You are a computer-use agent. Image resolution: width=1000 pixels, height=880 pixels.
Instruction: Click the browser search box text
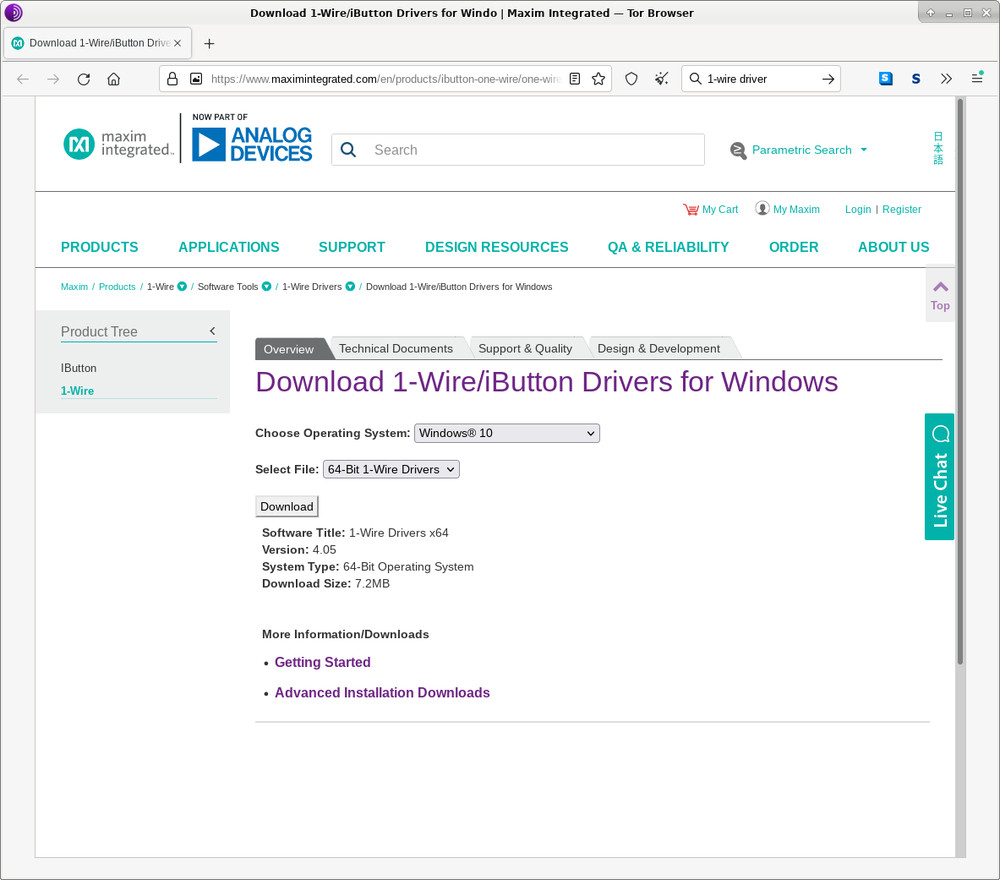tap(737, 79)
